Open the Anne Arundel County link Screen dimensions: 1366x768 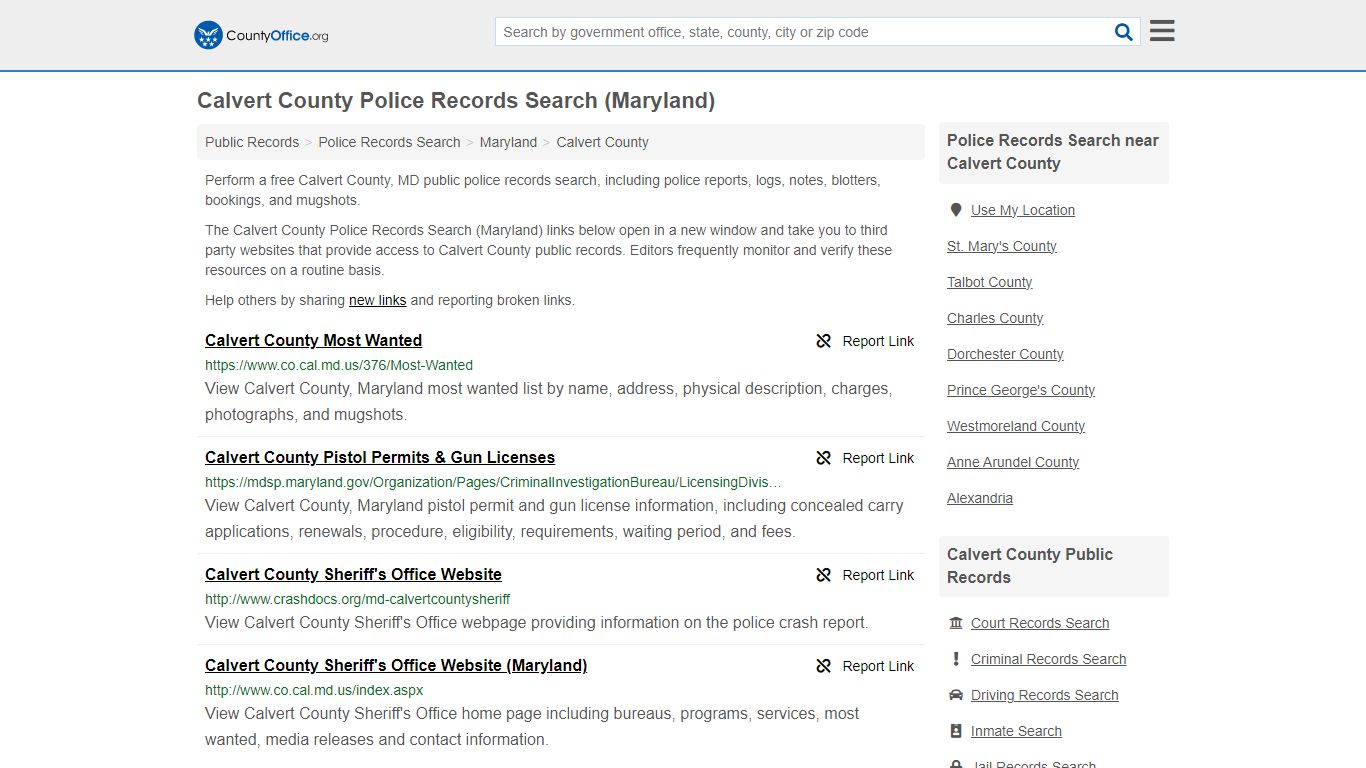(1013, 462)
